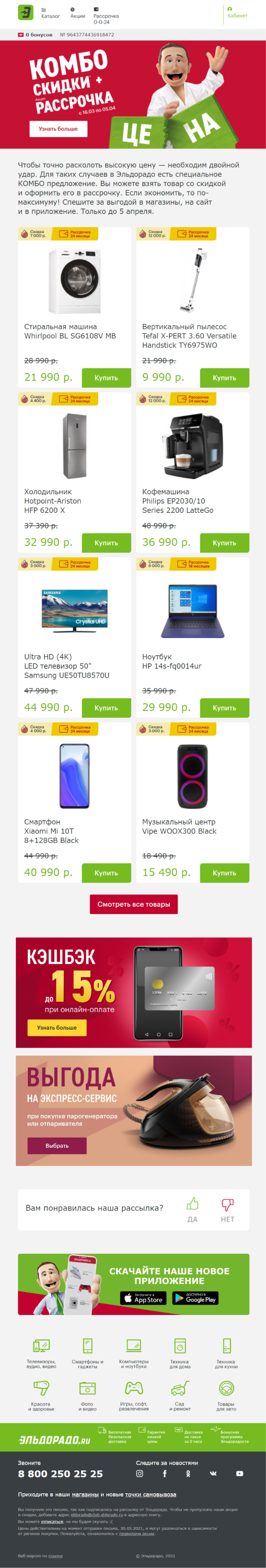Select the Игры, софт, развлечения gamepad icon
This screenshot has width=266, height=1568.
tap(134, 1388)
